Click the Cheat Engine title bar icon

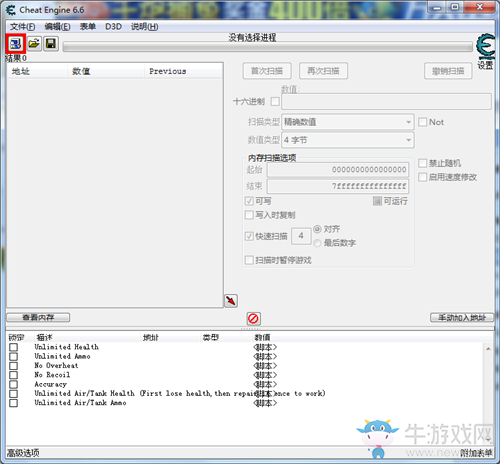(x=11, y=10)
